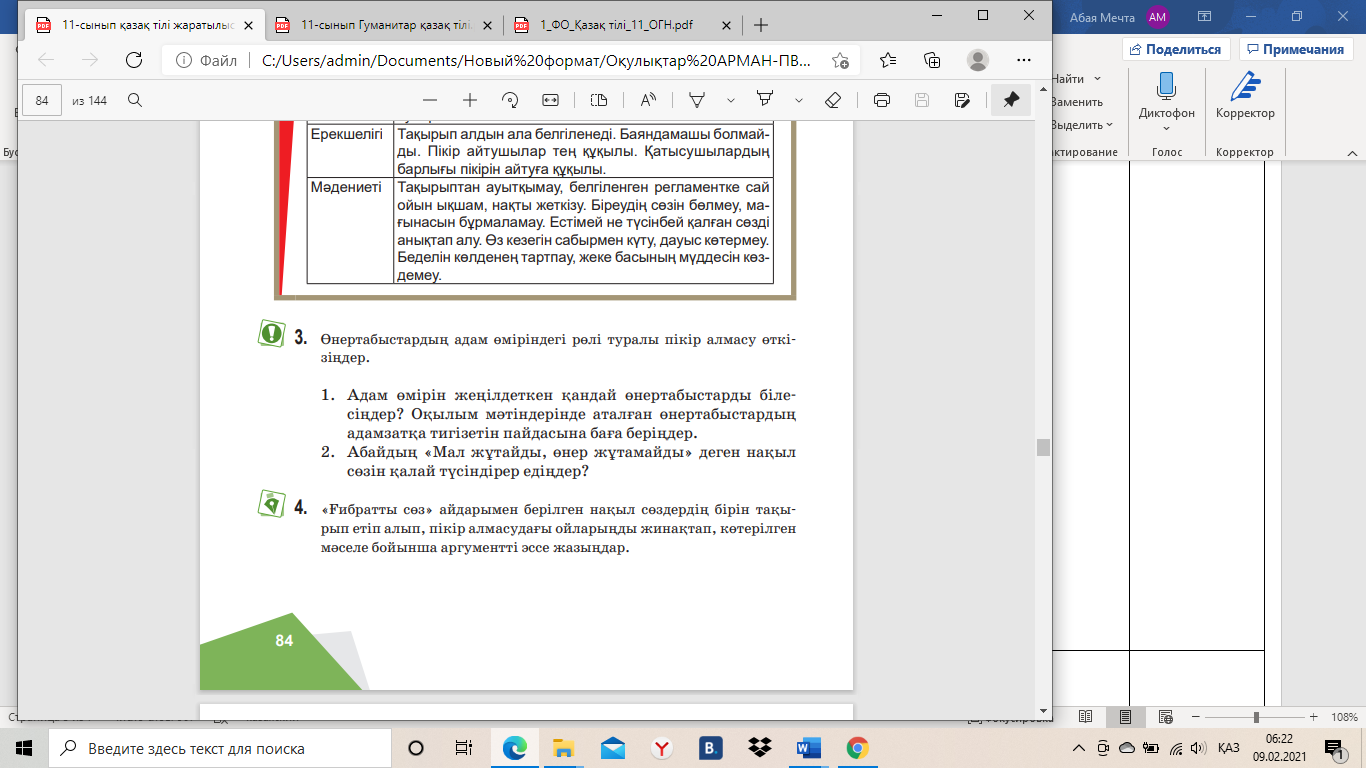Search in the PDF with the magnifier

tap(134, 100)
